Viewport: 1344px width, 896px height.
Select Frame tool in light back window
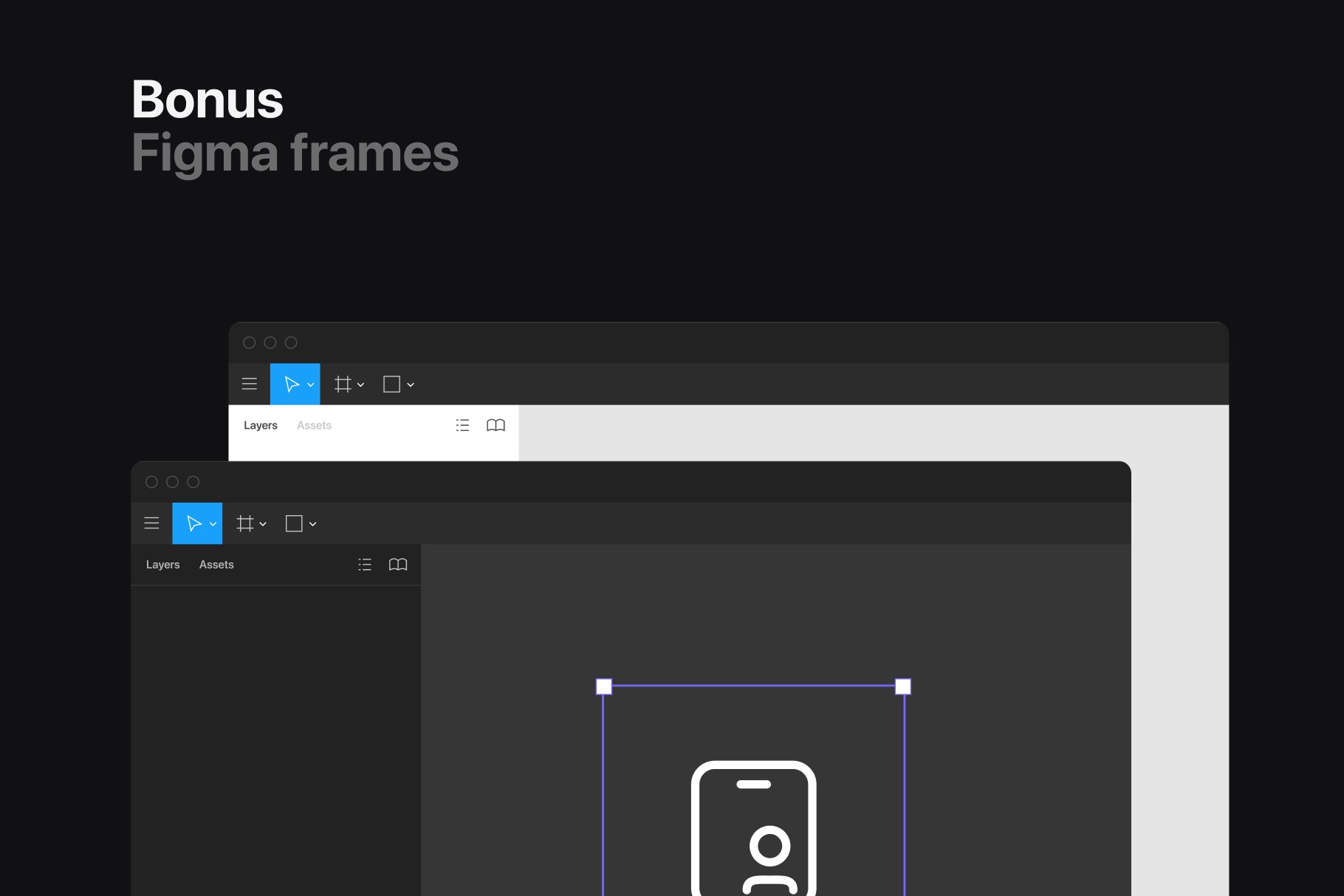point(343,384)
